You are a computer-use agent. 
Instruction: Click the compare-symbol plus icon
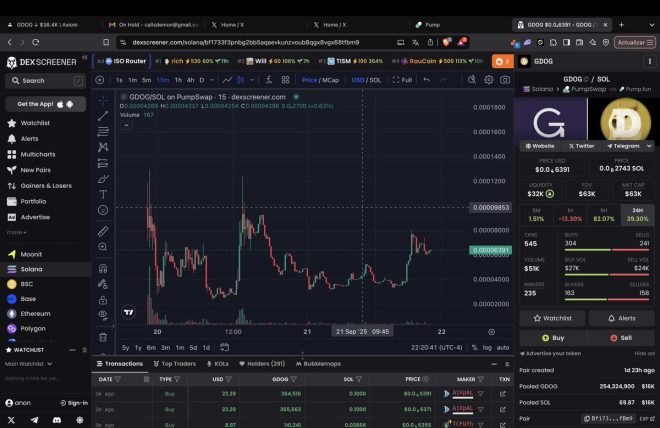100,80
